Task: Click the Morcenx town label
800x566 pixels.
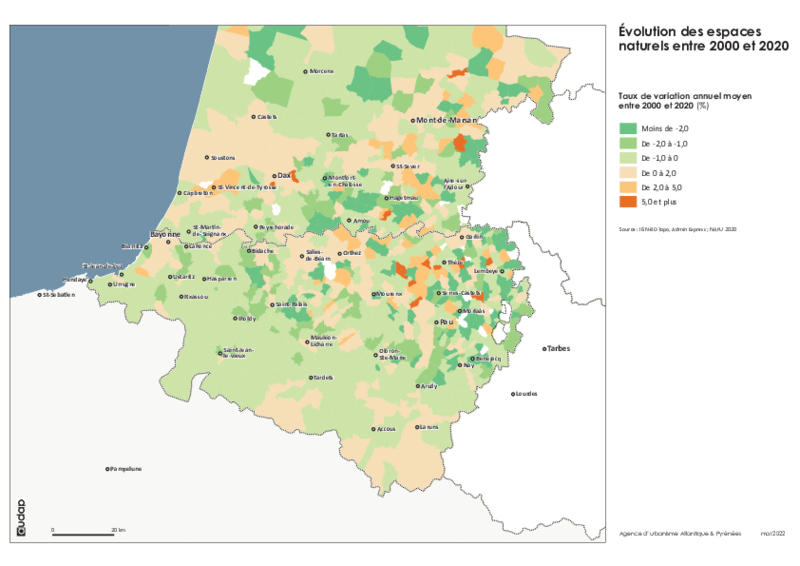Action: 321,71
